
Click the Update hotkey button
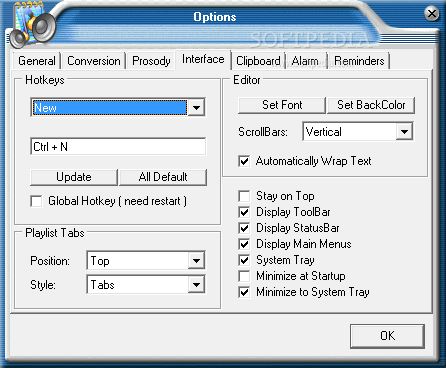point(74,177)
